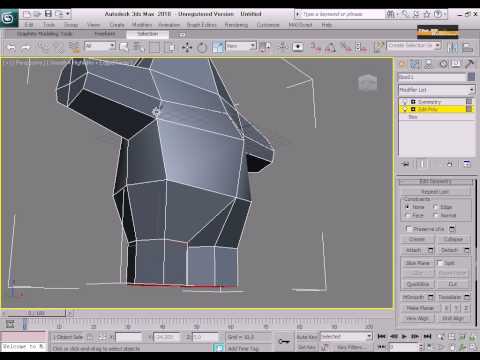Screen dimensions: 480x360
Task: Open the Modifiers menu
Action: (x=142, y=25)
